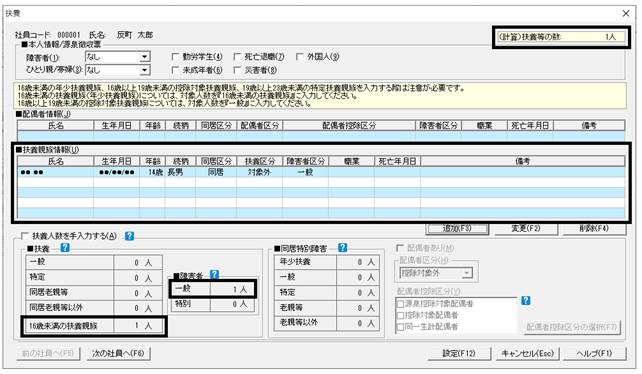Viewport: 642px width, 374px height.
Task: Check 扶養人数を手入力する(A) checkbox
Action: (x=25, y=236)
